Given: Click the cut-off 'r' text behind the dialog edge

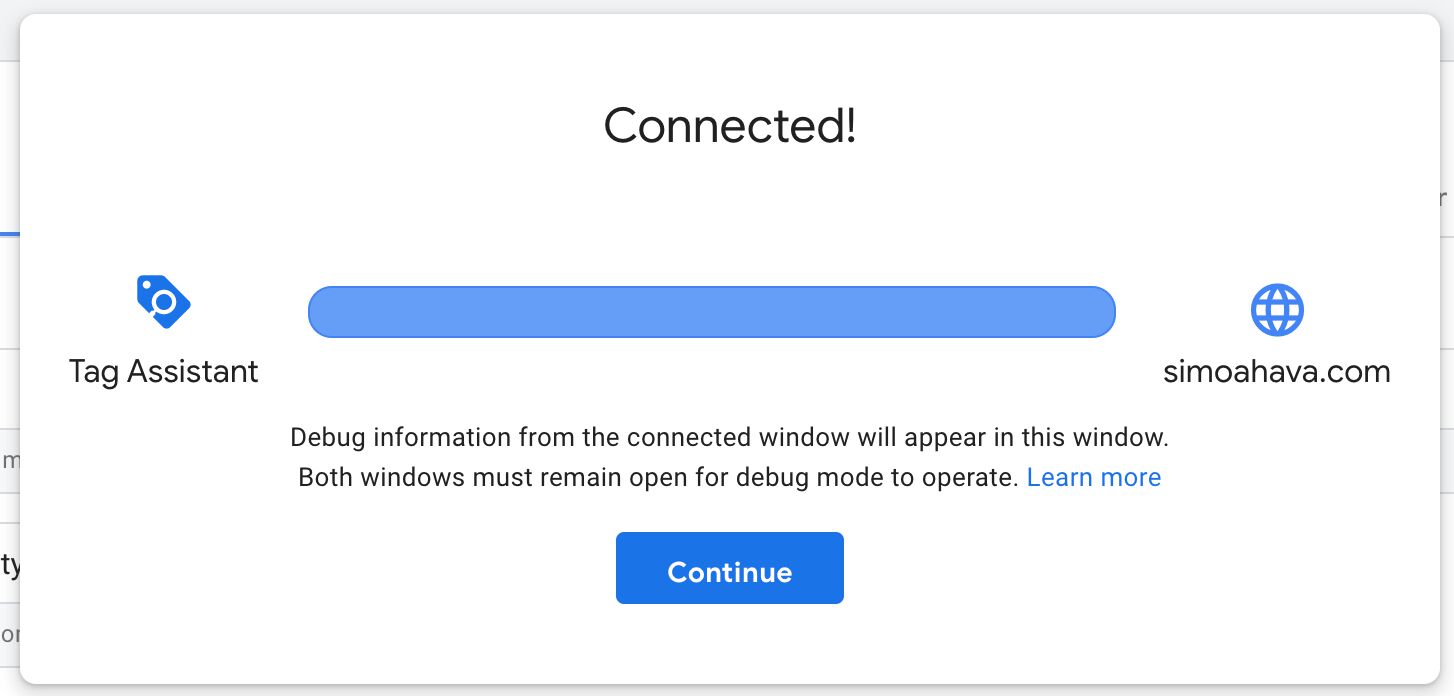Looking at the screenshot, I should coord(1446,199).
